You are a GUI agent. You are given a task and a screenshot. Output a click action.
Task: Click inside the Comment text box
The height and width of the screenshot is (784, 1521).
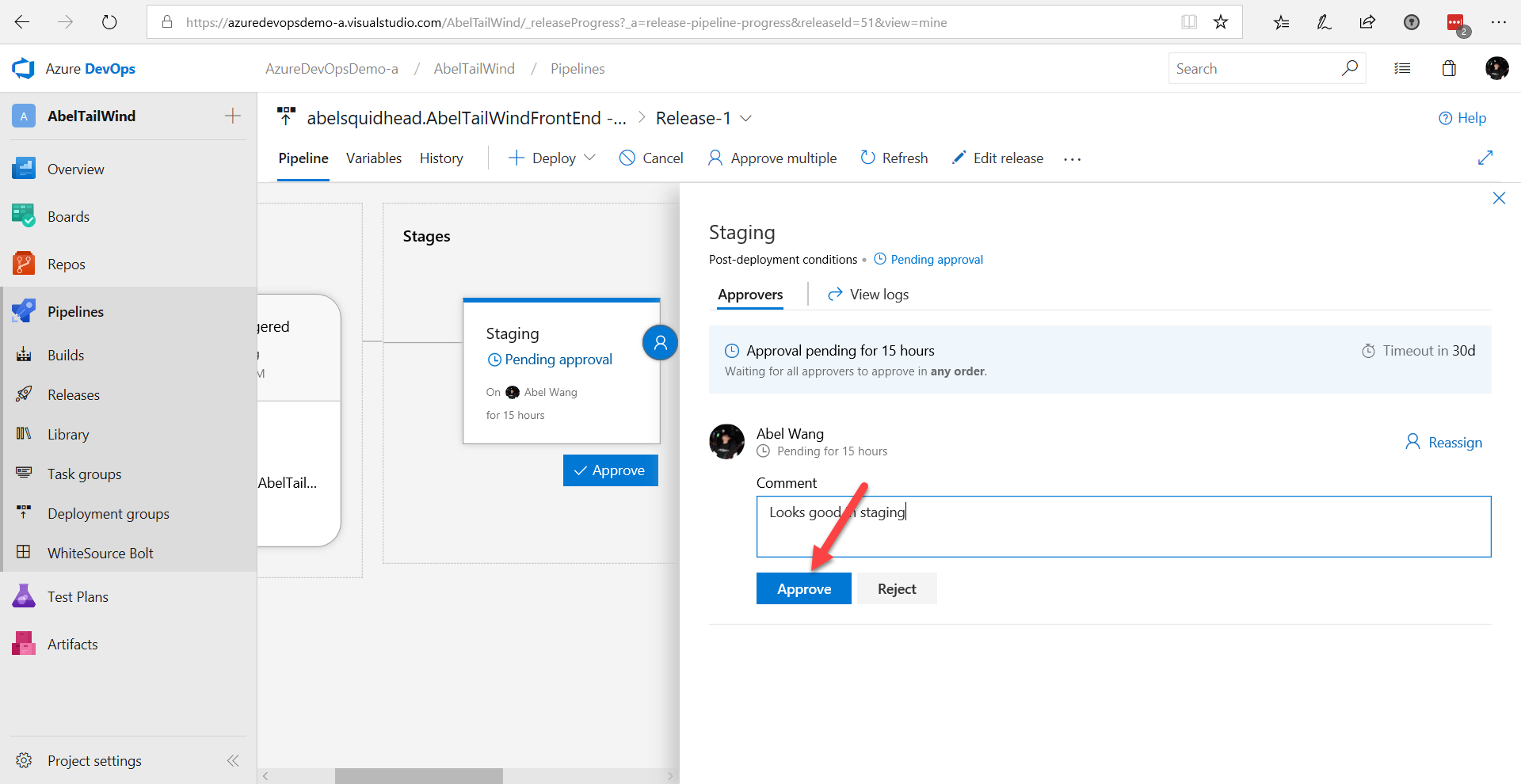coord(1123,527)
